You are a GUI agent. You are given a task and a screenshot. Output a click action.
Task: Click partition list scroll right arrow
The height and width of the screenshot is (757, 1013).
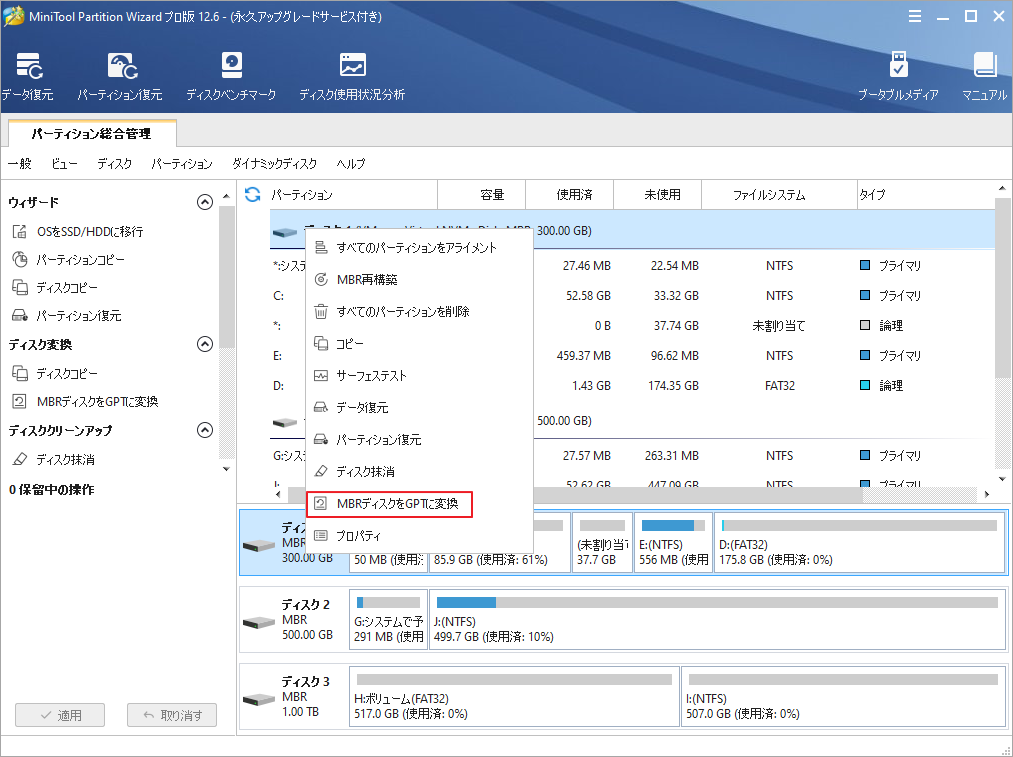987,494
